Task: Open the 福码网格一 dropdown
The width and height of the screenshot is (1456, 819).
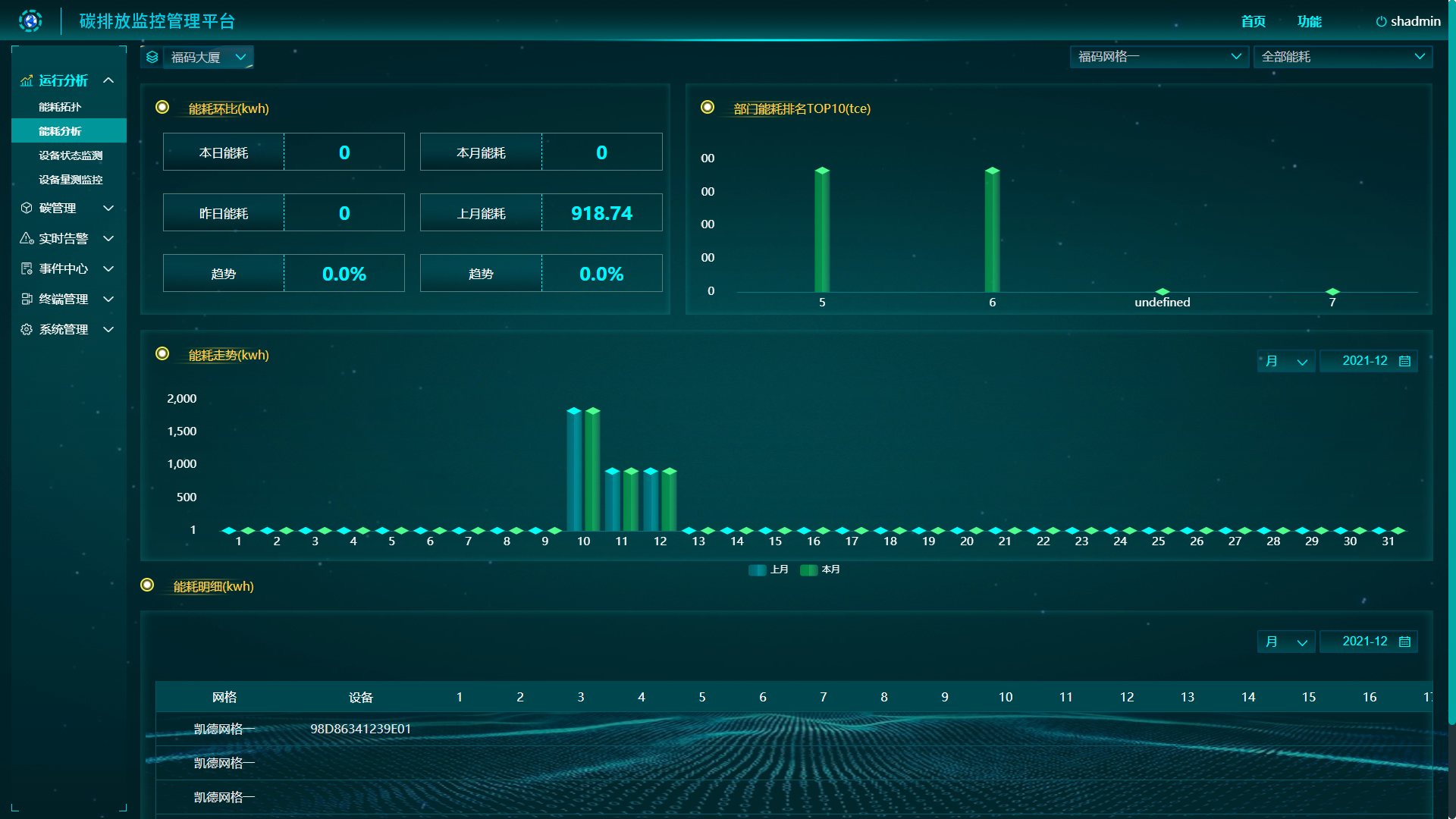Action: [1159, 57]
